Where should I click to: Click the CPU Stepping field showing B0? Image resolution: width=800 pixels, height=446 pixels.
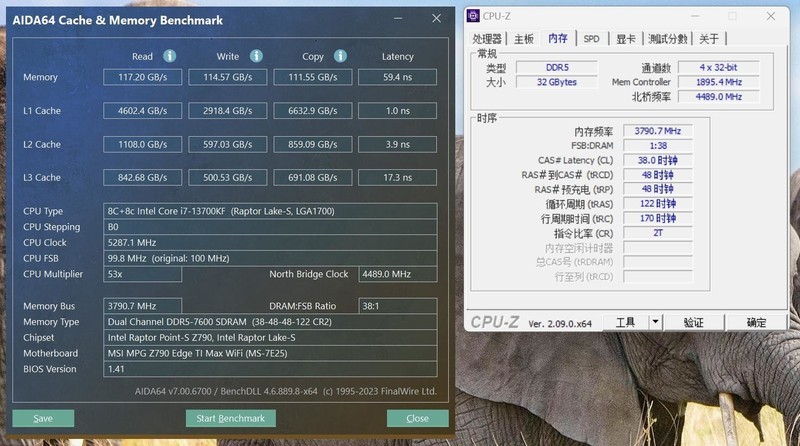click(x=270, y=227)
